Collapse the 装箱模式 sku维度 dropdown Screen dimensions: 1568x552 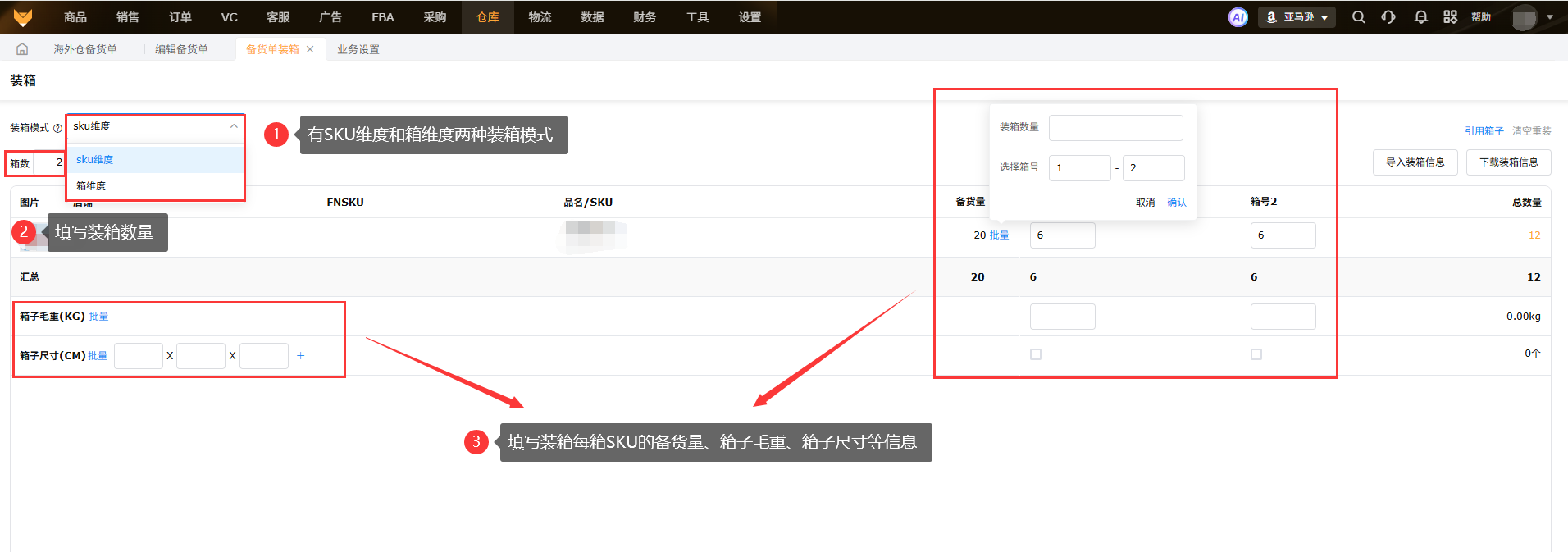tap(155, 126)
